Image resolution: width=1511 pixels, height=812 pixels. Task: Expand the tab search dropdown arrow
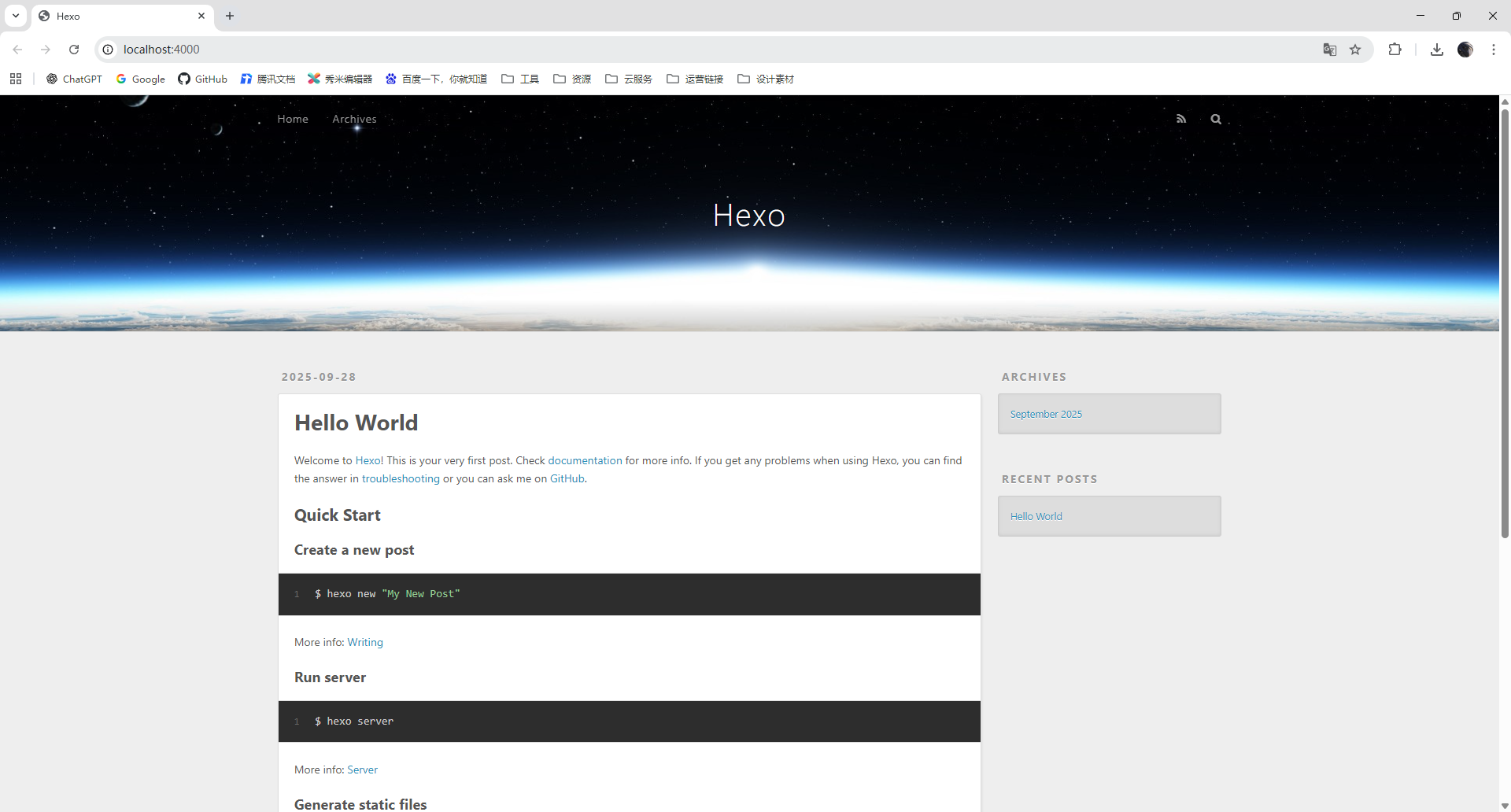pyautogui.click(x=16, y=16)
